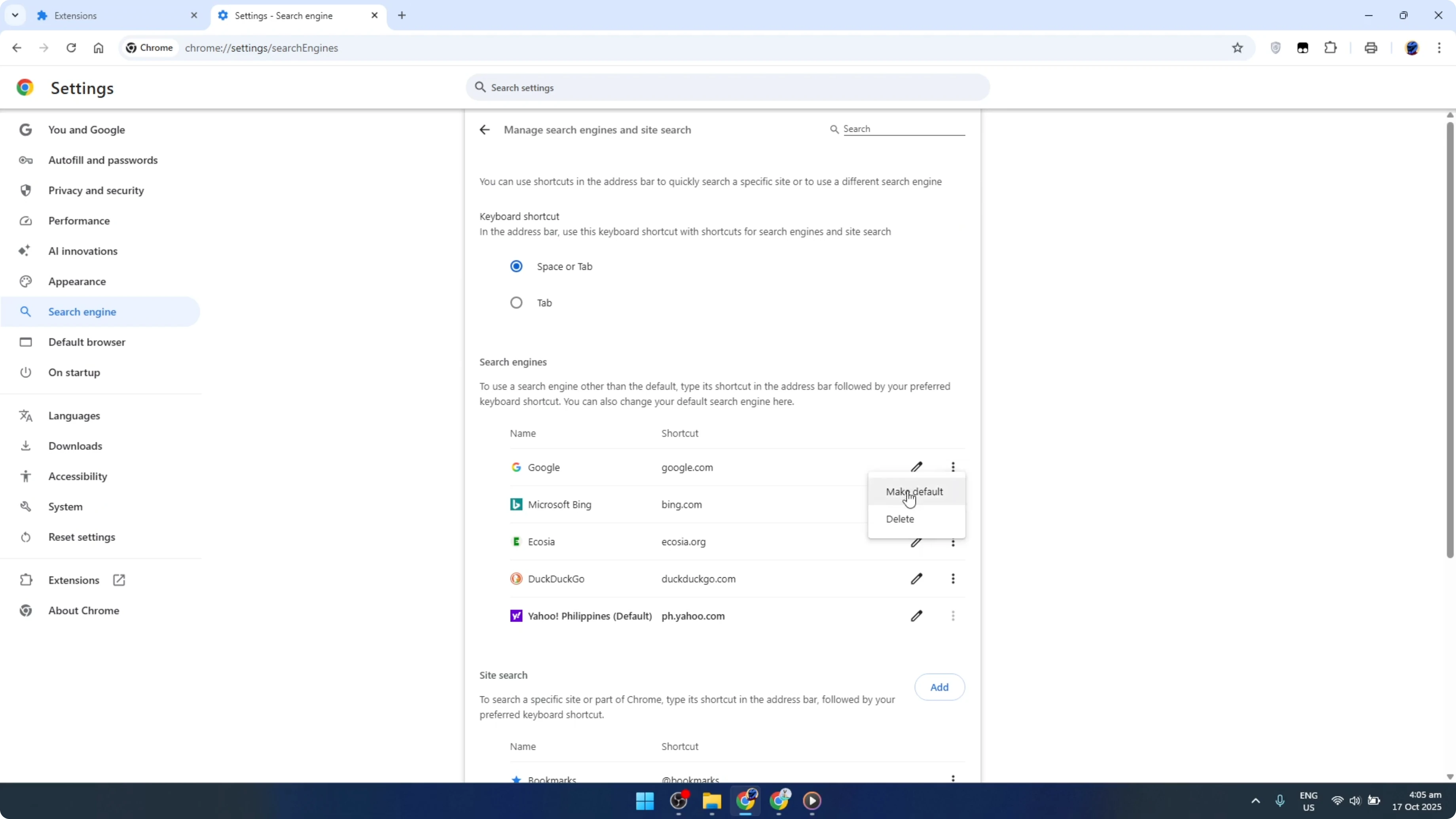Edit the Google search engine entry
Viewport: 1456px width, 819px height.
tap(916, 467)
